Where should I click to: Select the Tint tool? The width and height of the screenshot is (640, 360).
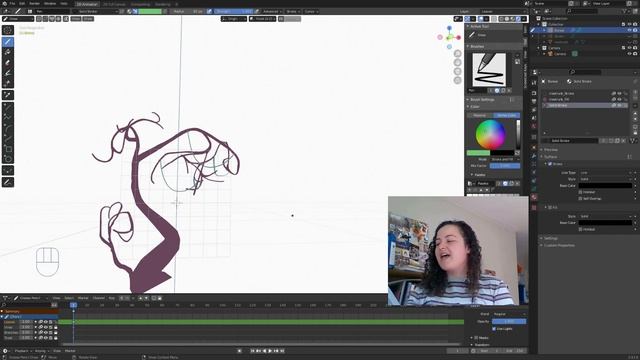tap(8, 73)
